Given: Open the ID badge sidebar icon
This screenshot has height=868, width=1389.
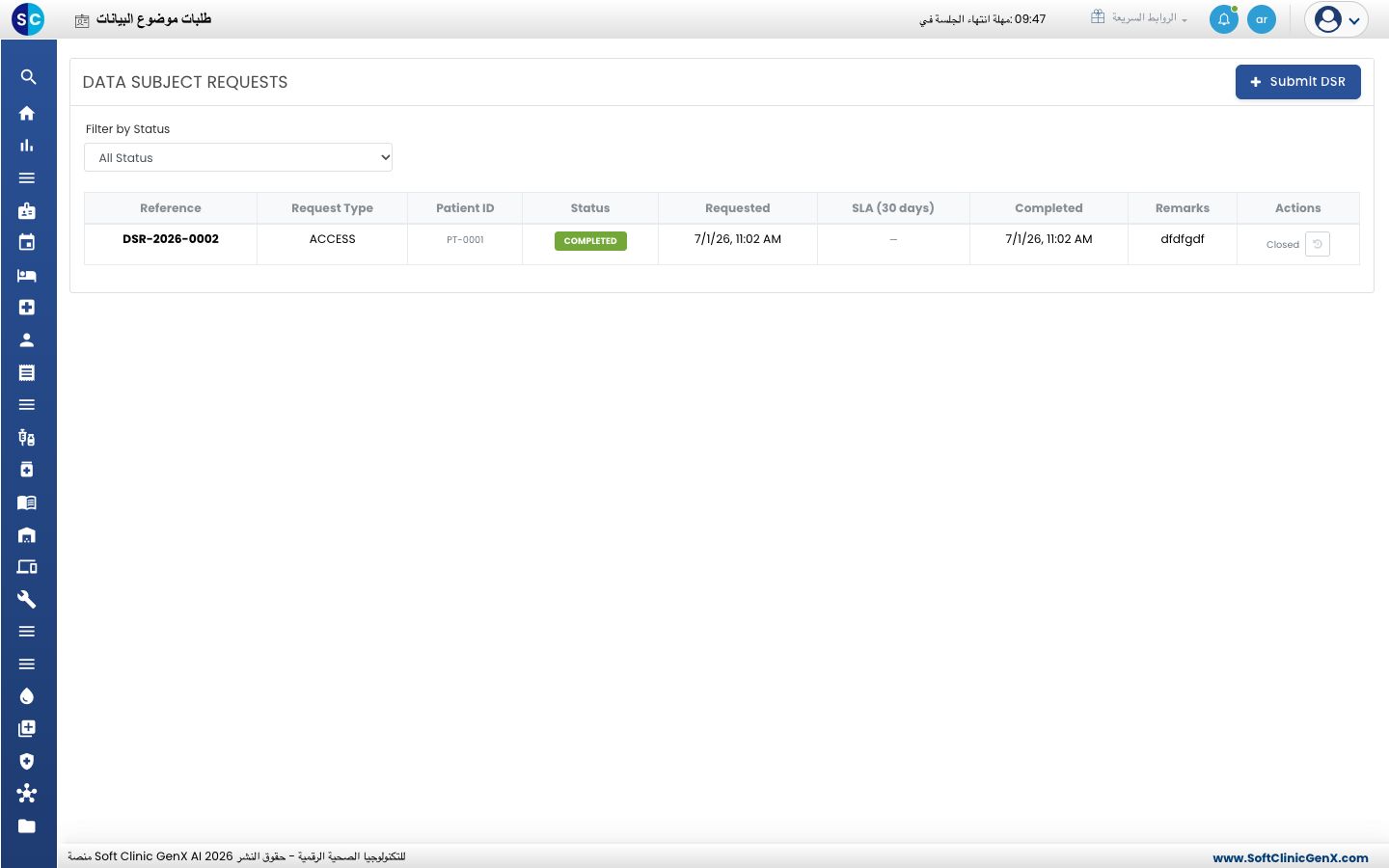Looking at the screenshot, I should pyautogui.click(x=27, y=210).
